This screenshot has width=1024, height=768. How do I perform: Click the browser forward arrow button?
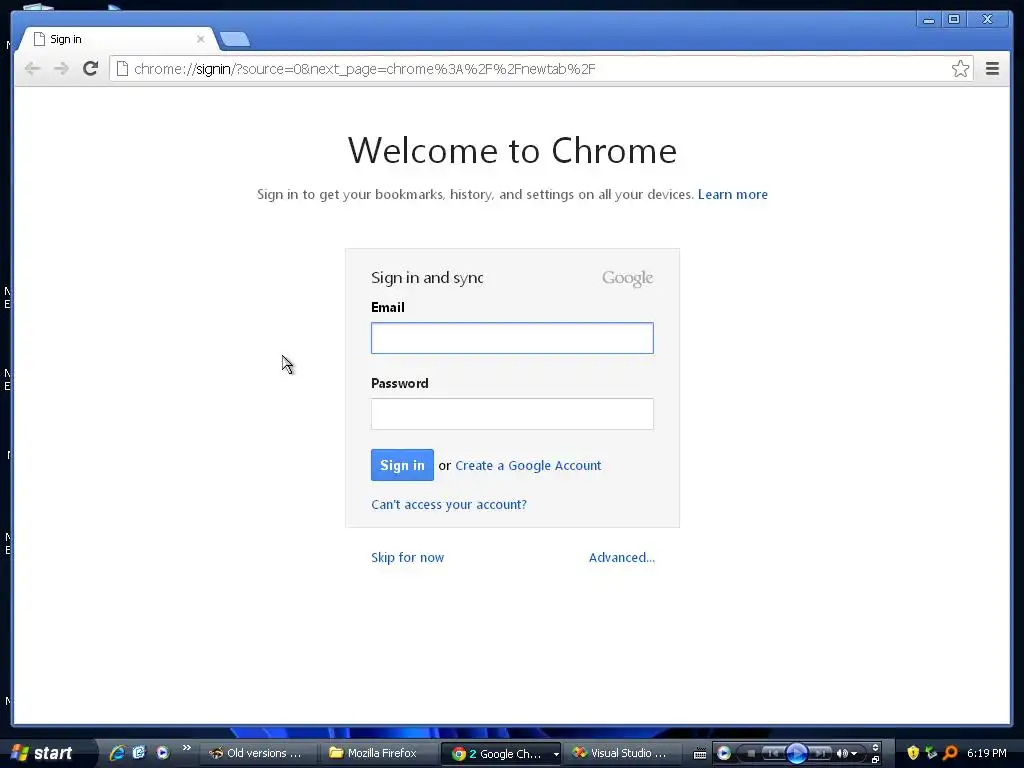[61, 69]
